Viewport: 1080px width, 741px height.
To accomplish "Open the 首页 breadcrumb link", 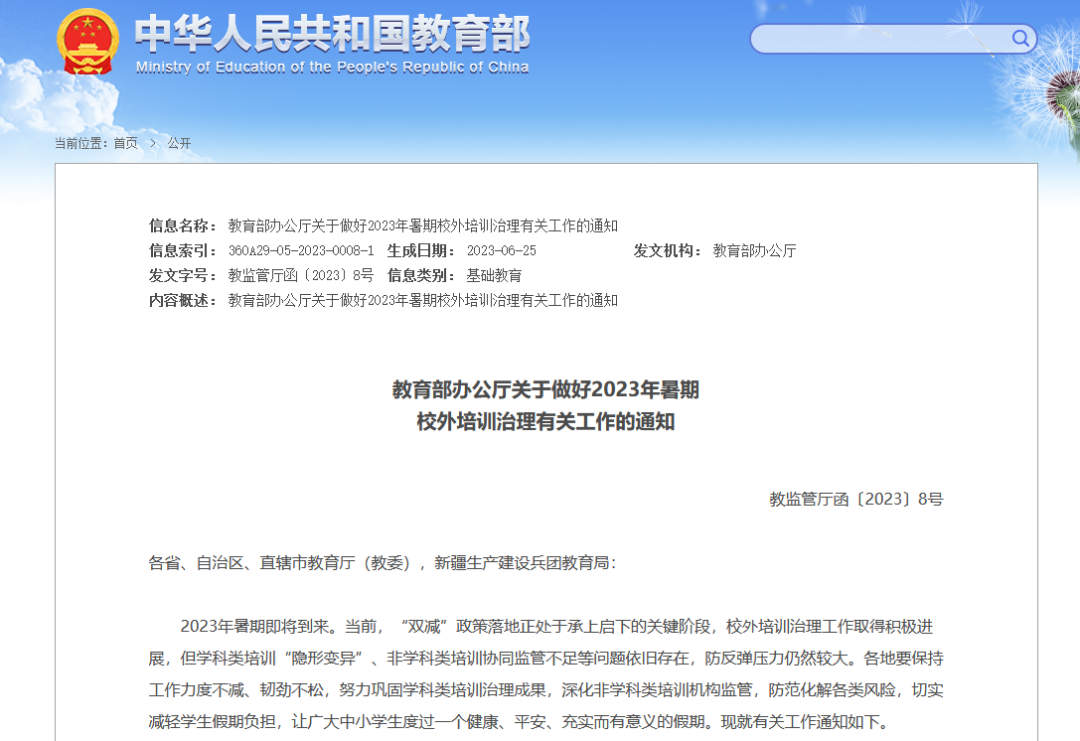I will (x=125, y=143).
